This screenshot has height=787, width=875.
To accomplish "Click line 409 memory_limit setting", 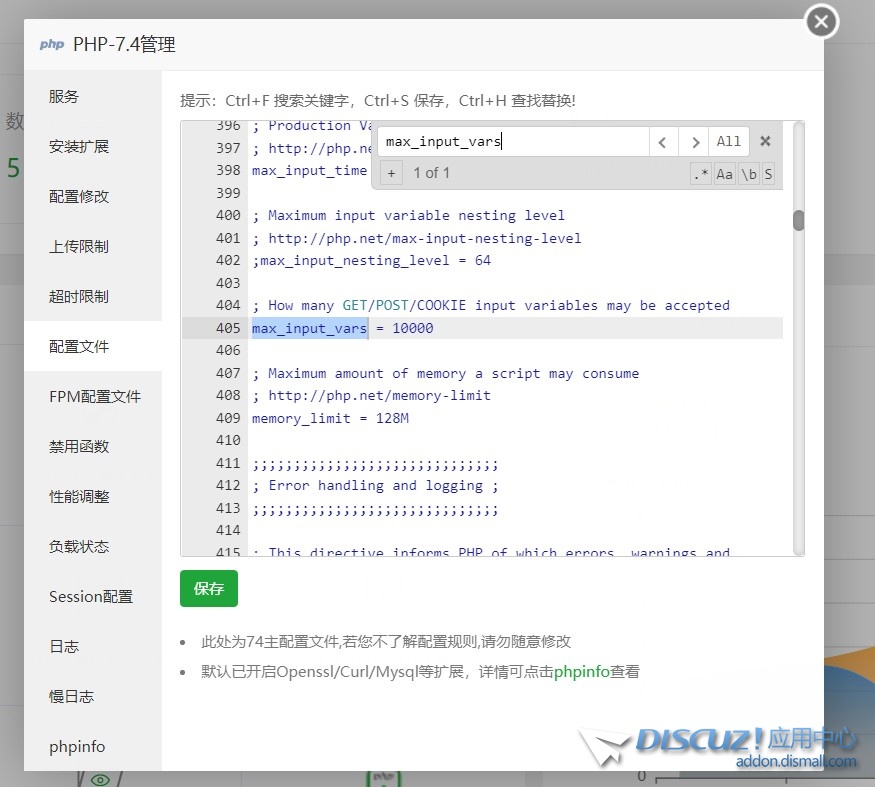I will (x=330, y=418).
